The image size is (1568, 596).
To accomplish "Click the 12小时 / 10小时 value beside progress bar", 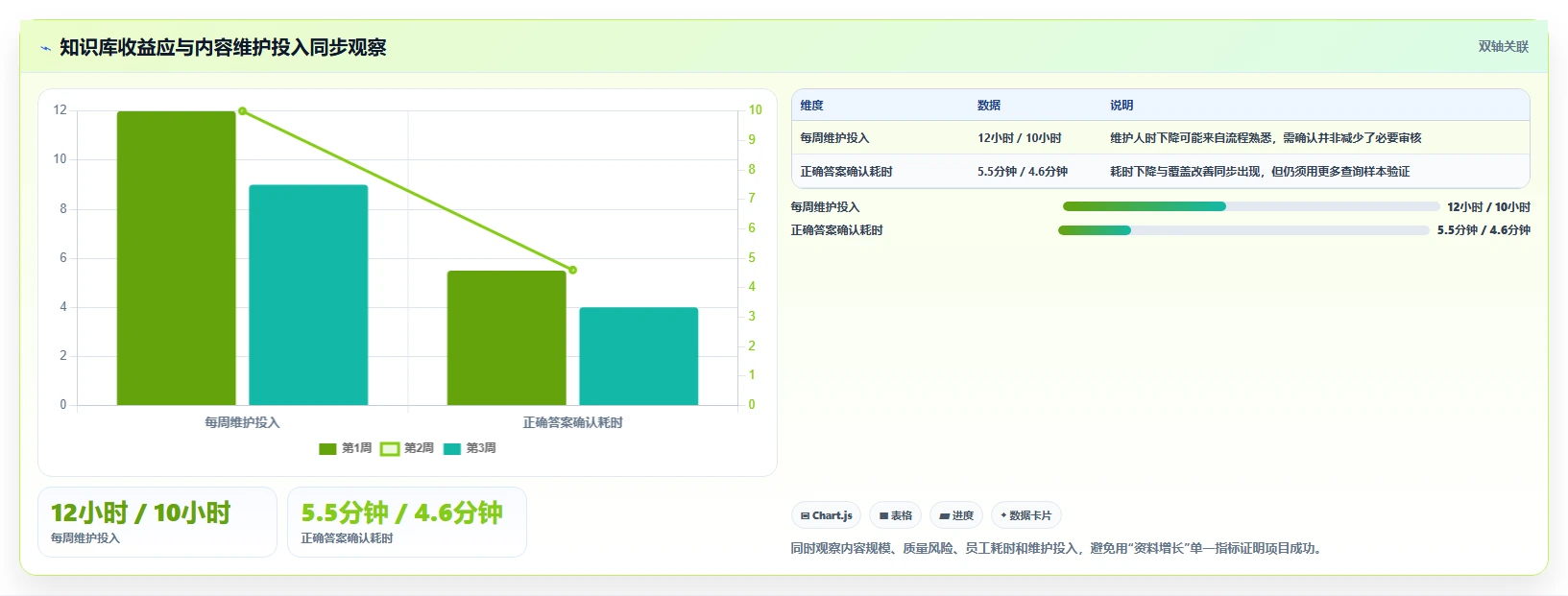I will [x=1488, y=207].
